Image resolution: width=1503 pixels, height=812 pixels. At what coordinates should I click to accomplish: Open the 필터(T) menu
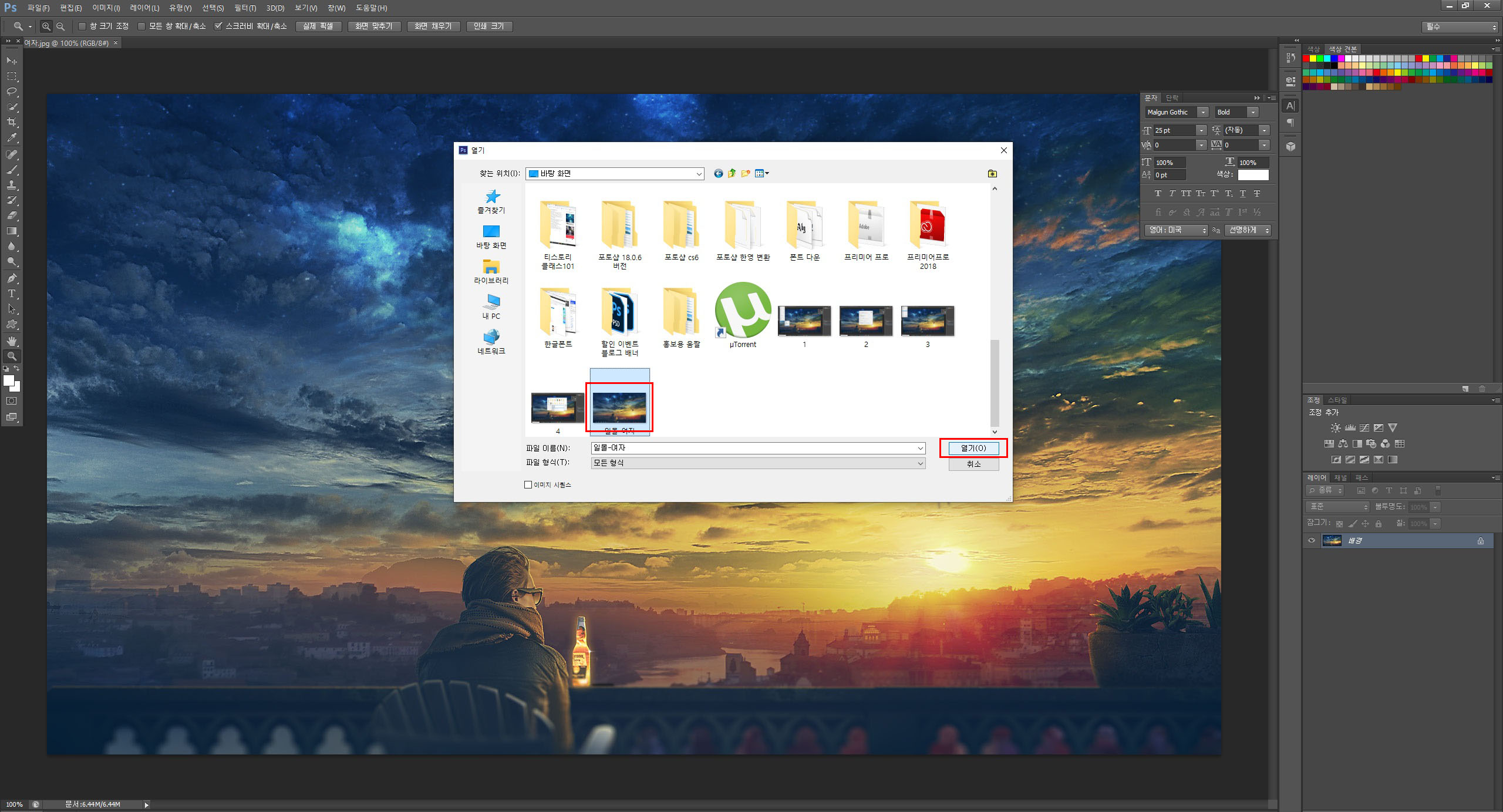(x=245, y=8)
